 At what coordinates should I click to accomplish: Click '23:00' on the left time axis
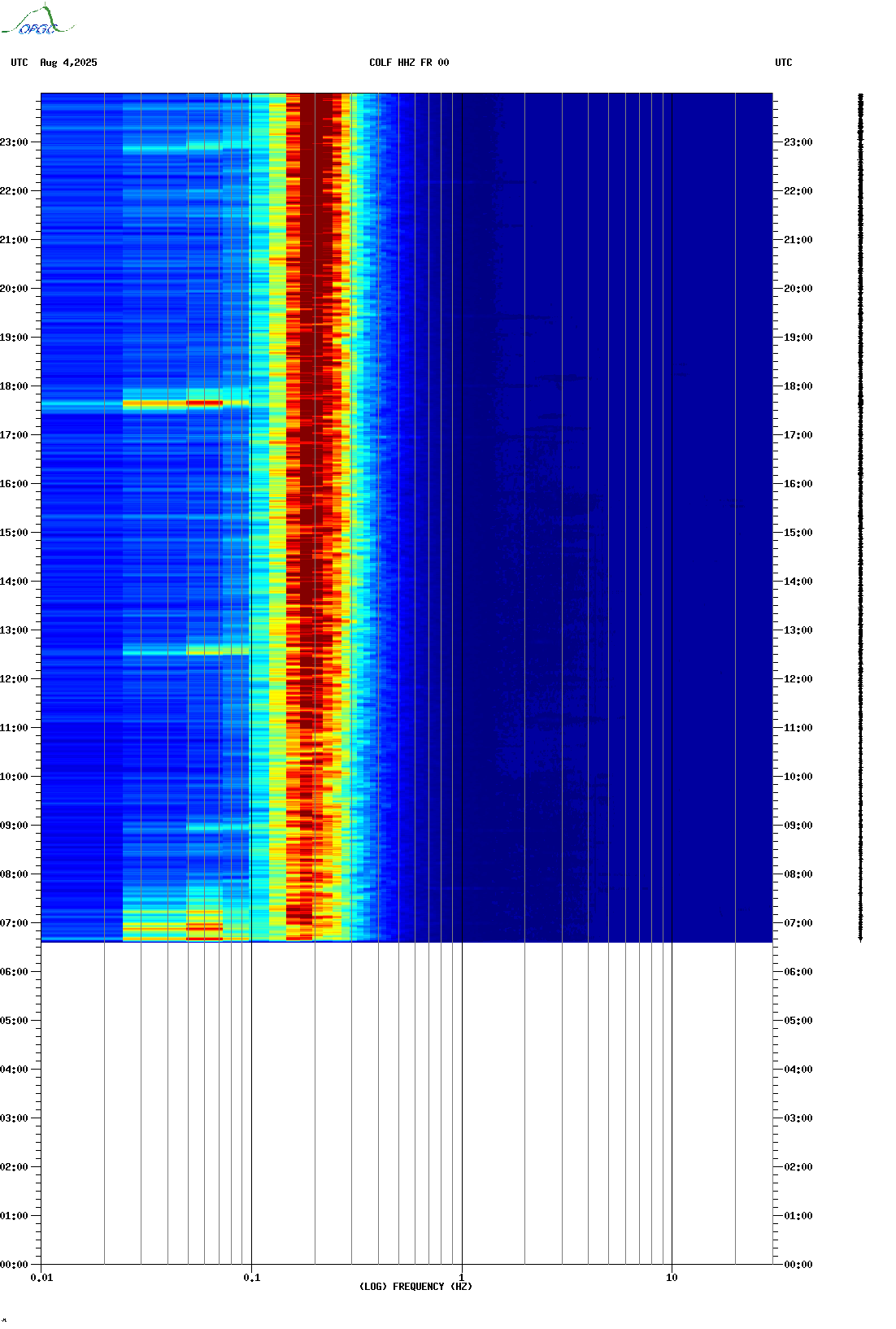[14, 142]
